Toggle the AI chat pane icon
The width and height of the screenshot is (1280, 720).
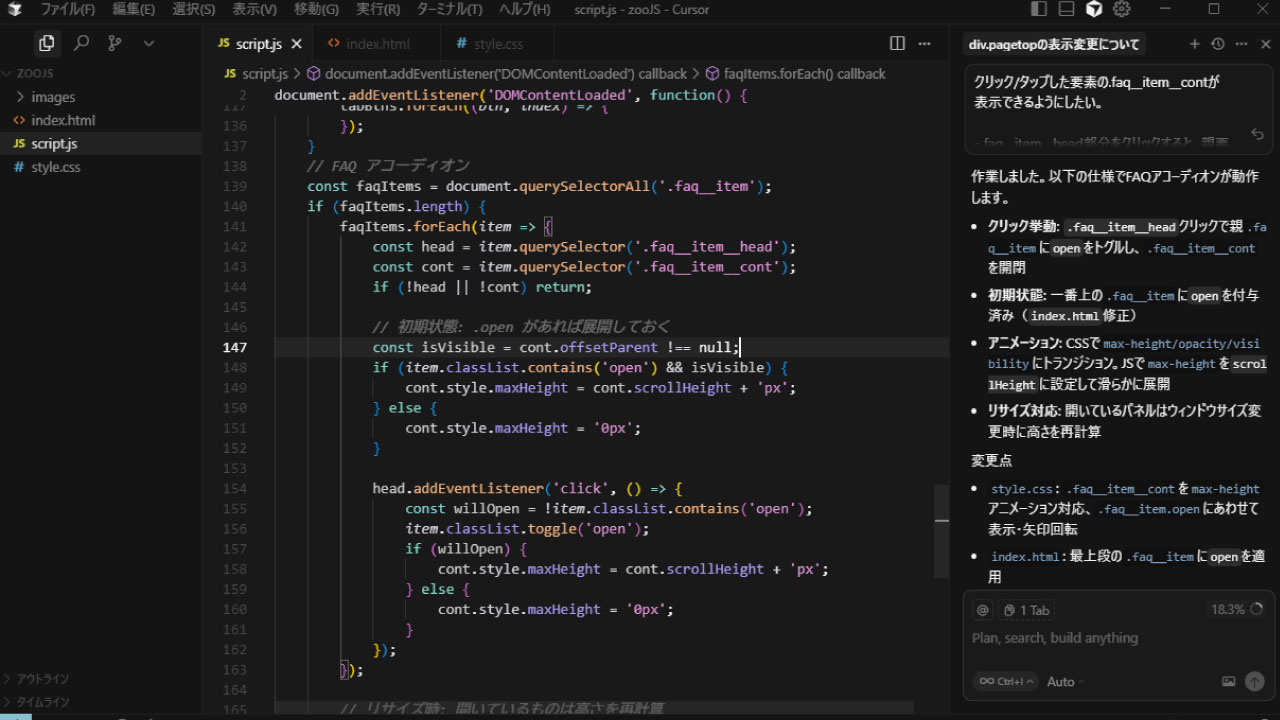point(1094,9)
